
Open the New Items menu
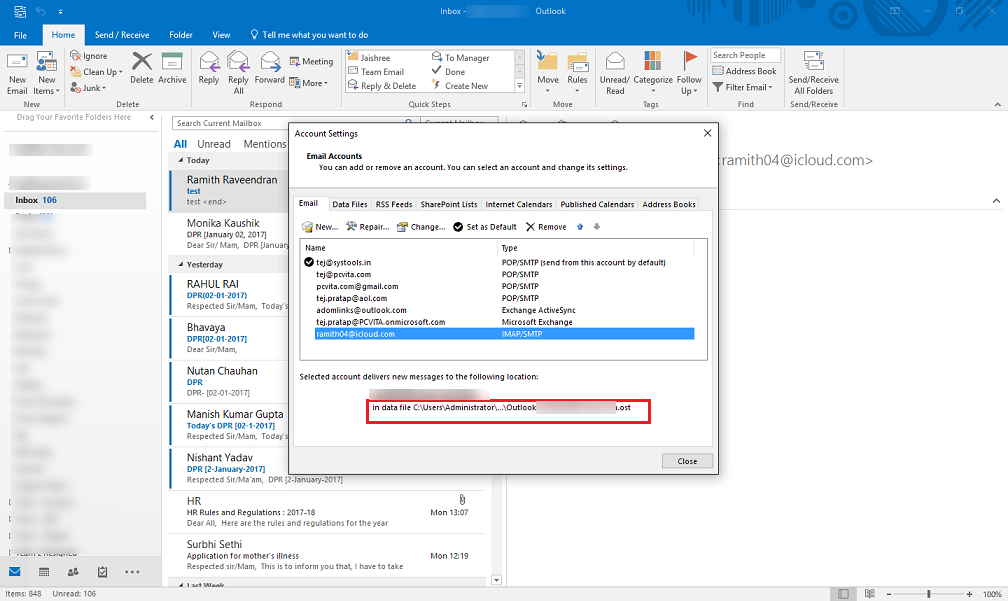coord(46,73)
